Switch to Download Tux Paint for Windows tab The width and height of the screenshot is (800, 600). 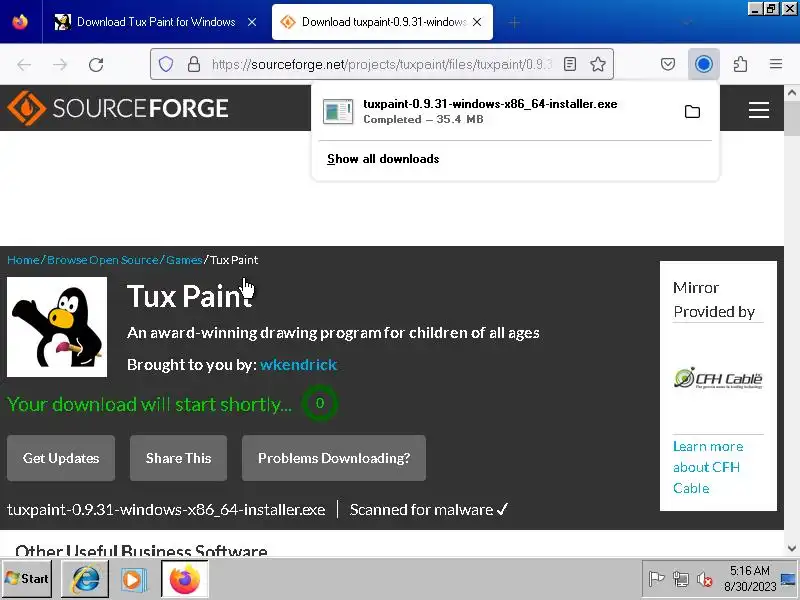coord(156,22)
